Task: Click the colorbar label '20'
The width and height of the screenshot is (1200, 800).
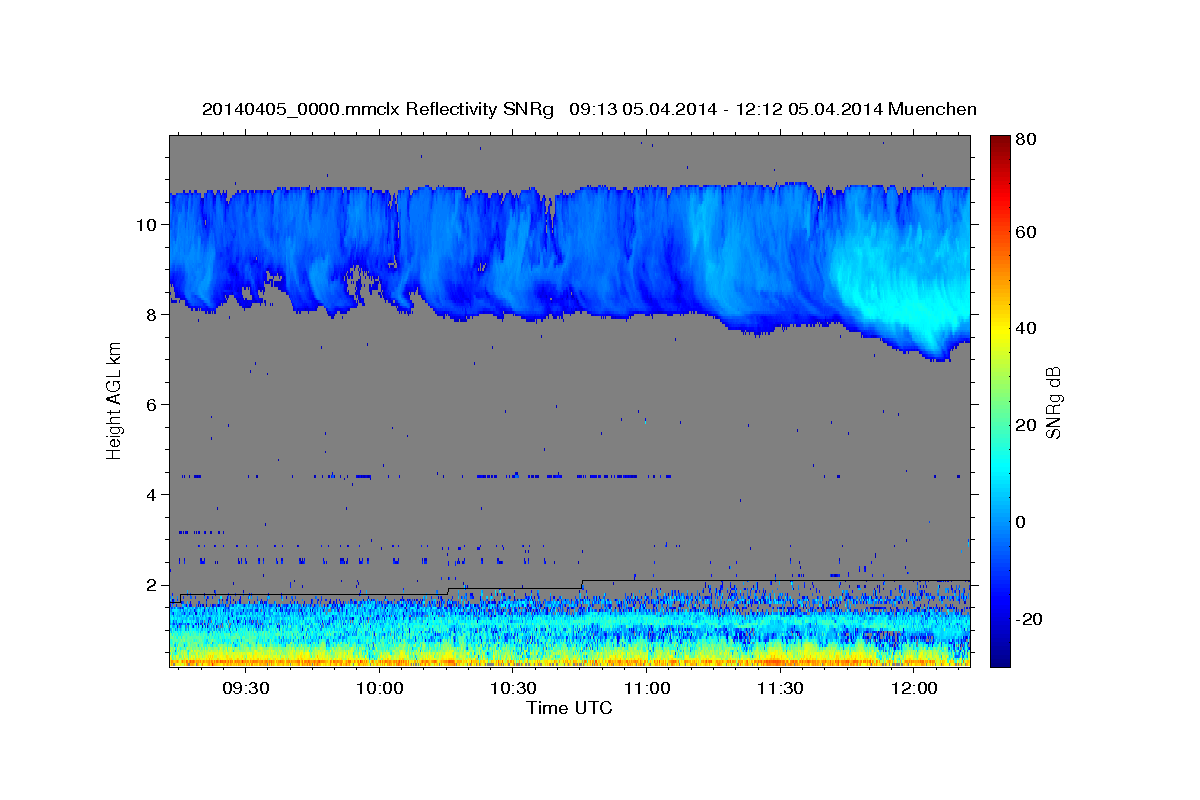Action: click(x=1025, y=425)
